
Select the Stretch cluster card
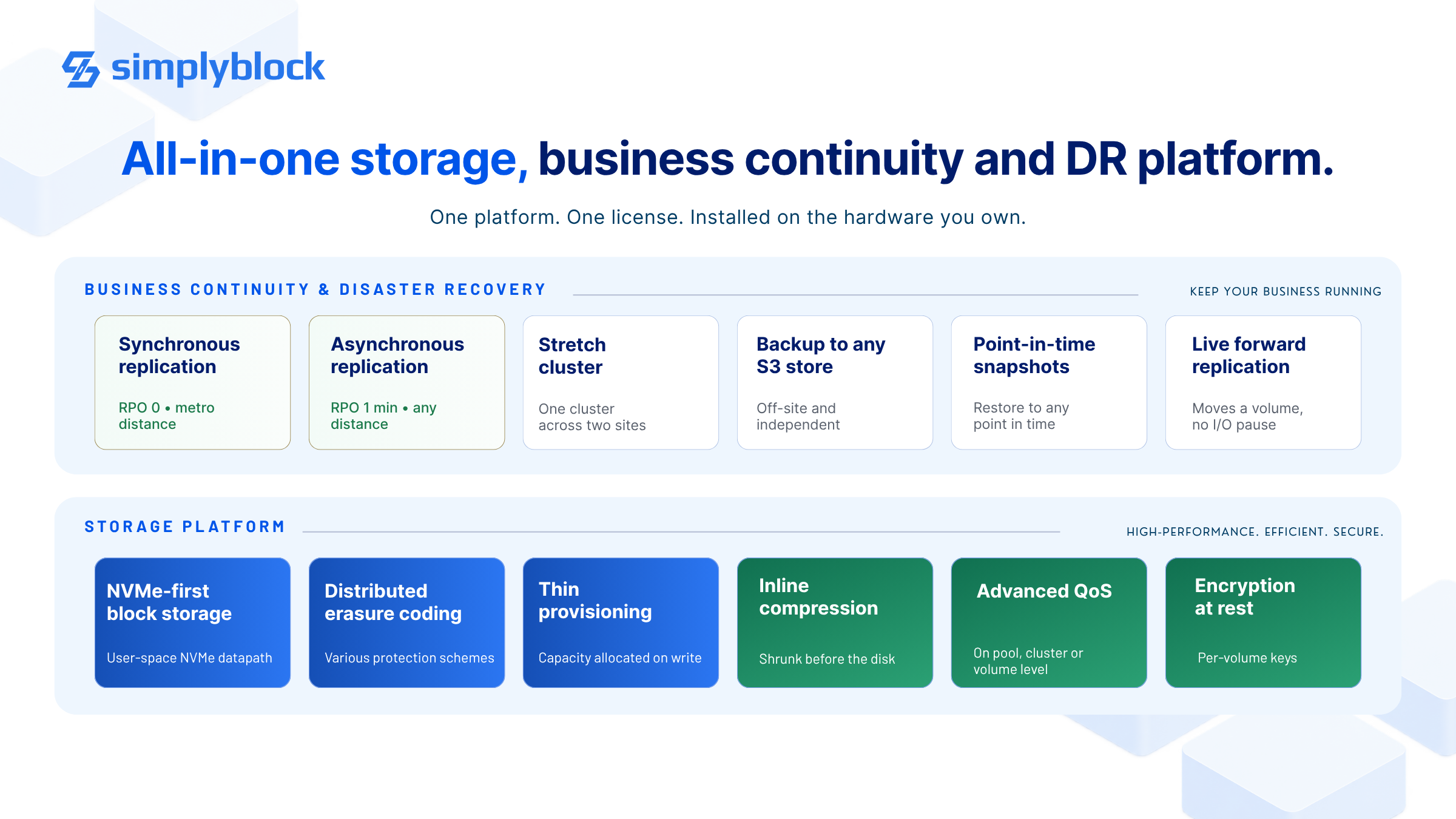point(621,382)
